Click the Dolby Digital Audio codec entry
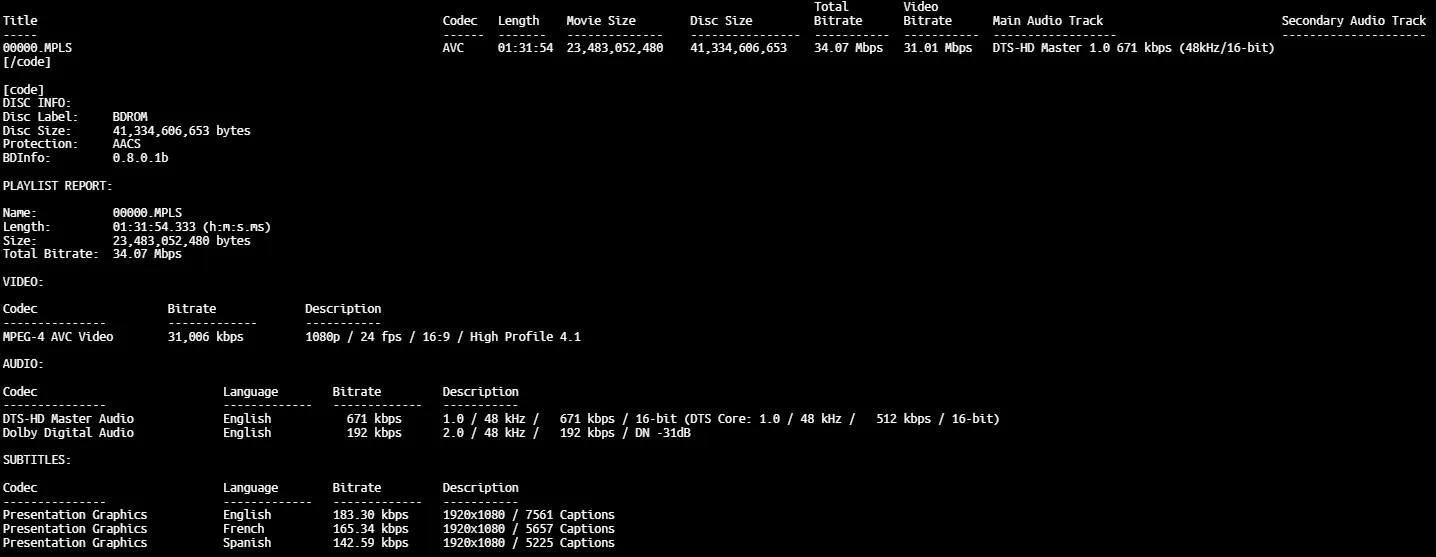Image resolution: width=1436 pixels, height=557 pixels. tap(68, 433)
